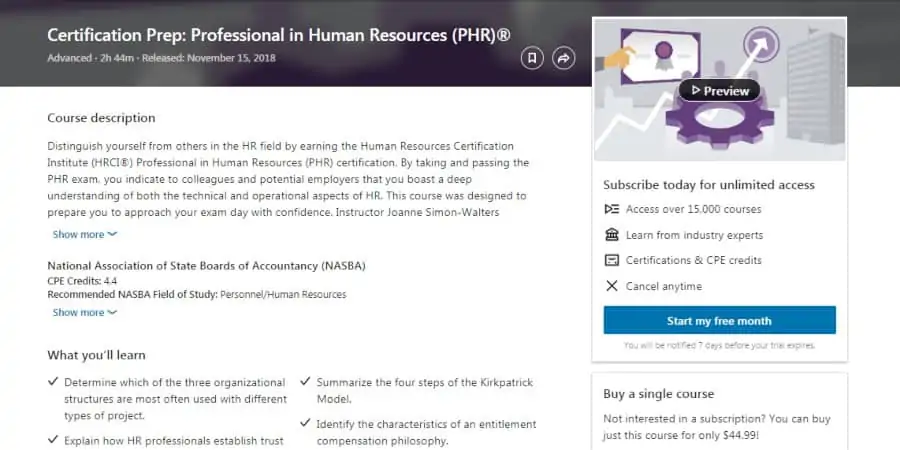The image size is (900, 450).
Task: Click checkmark beside 'Identify the characteristics'
Action: coord(305,424)
